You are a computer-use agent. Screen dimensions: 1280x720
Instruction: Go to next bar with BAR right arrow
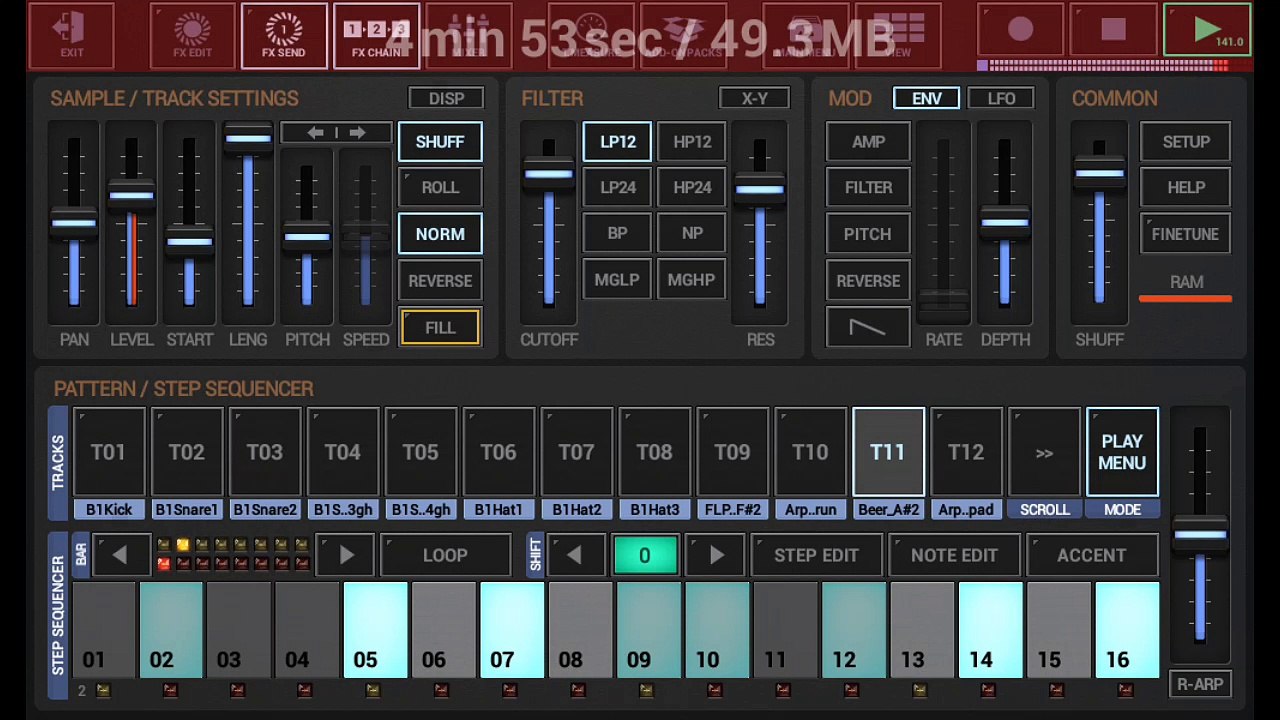(346, 555)
